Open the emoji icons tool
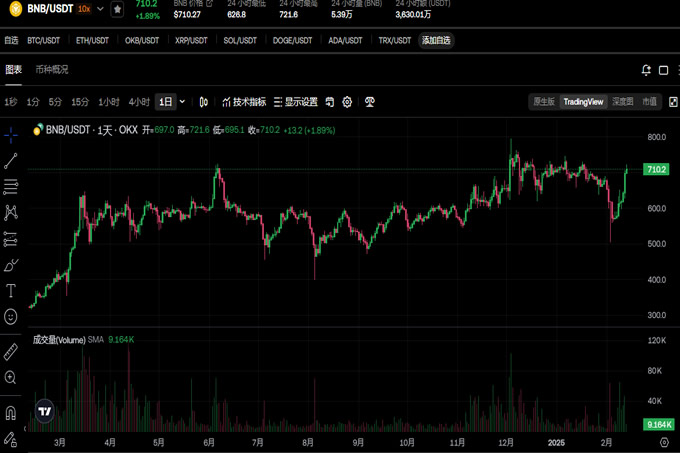Viewport: 680px width, 453px height. [x=11, y=316]
